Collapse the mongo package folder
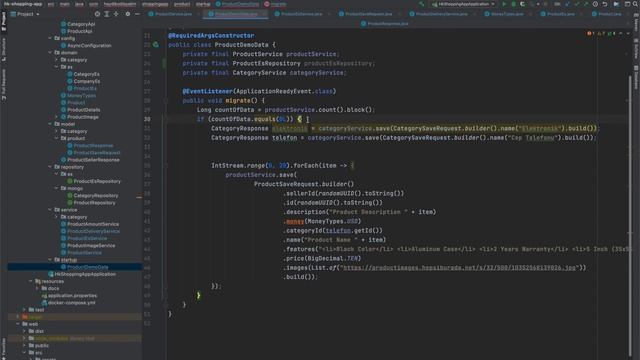640x360 pixels. pos(57,188)
